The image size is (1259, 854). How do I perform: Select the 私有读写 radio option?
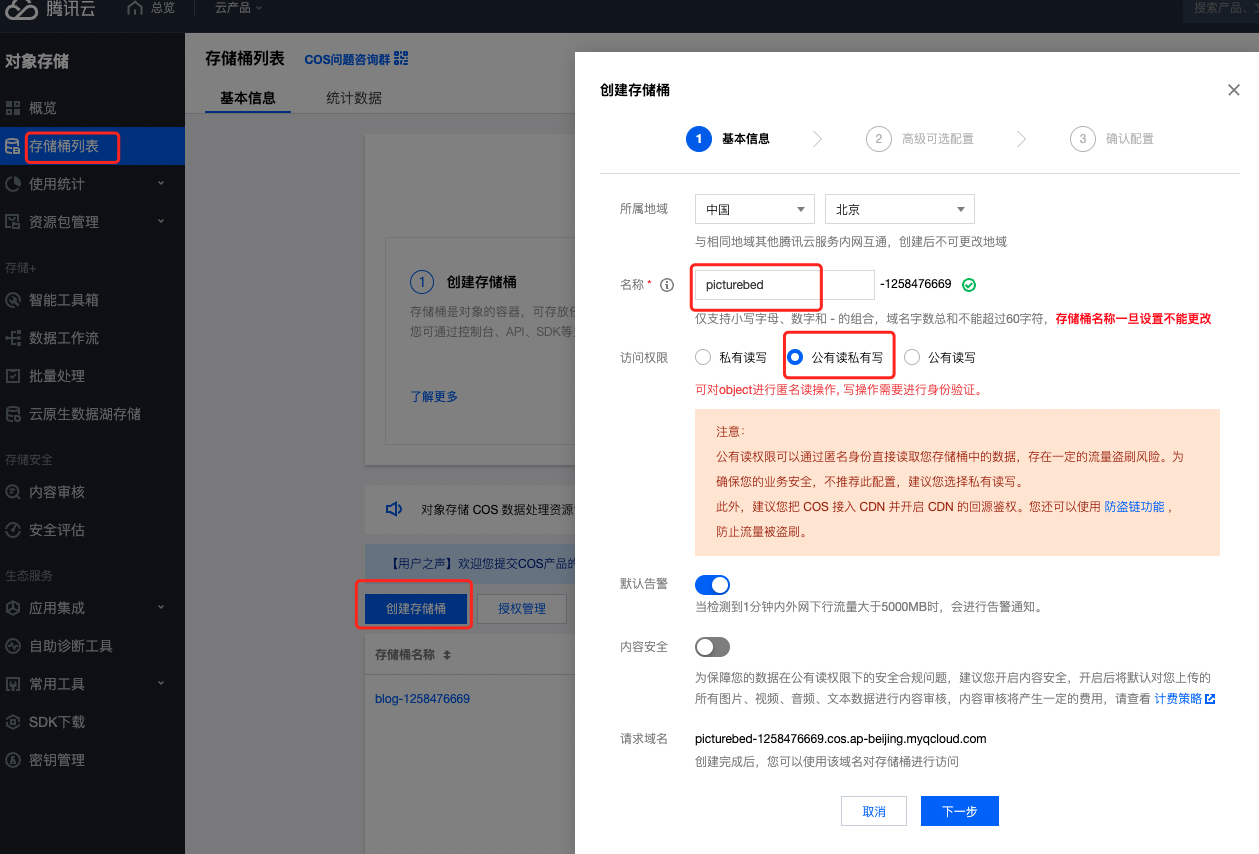coord(703,357)
